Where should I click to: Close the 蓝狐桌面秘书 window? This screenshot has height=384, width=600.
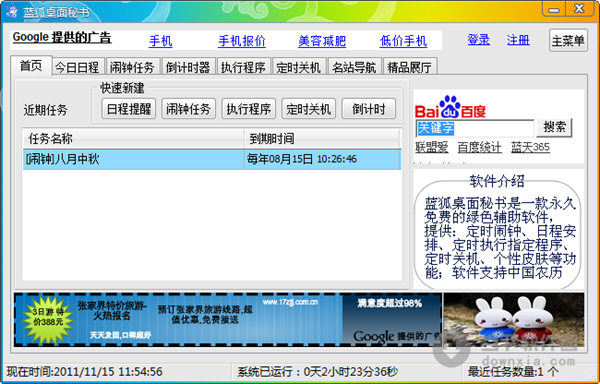[x=579, y=9]
